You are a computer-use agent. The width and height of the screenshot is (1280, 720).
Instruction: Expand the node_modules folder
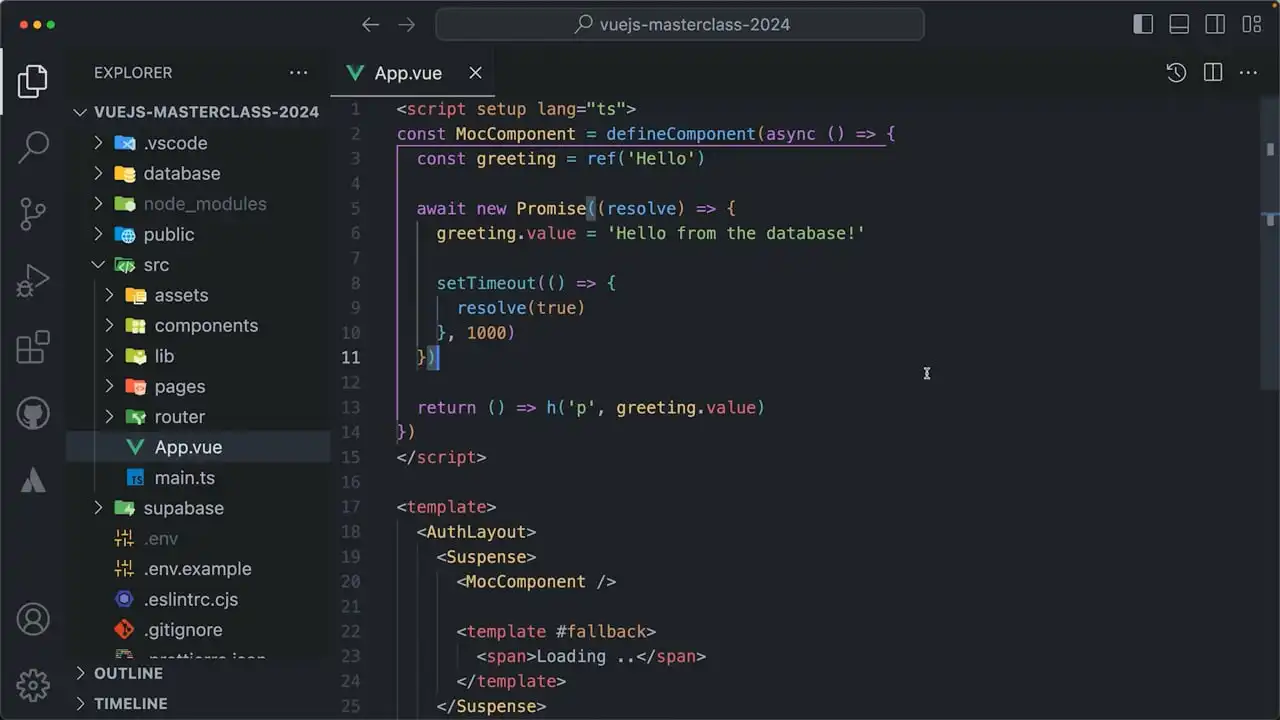pos(198,204)
